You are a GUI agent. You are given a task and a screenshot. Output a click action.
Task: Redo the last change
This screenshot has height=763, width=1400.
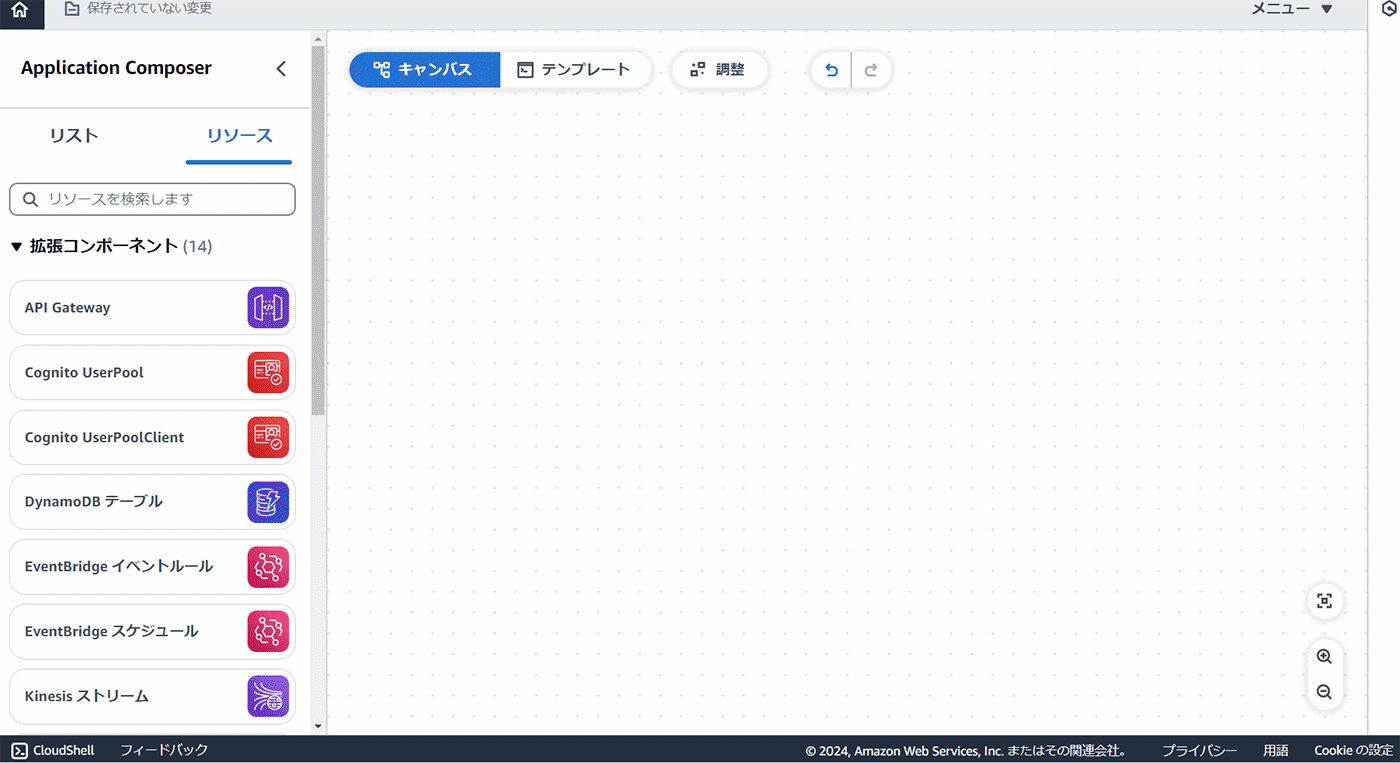[x=871, y=70]
